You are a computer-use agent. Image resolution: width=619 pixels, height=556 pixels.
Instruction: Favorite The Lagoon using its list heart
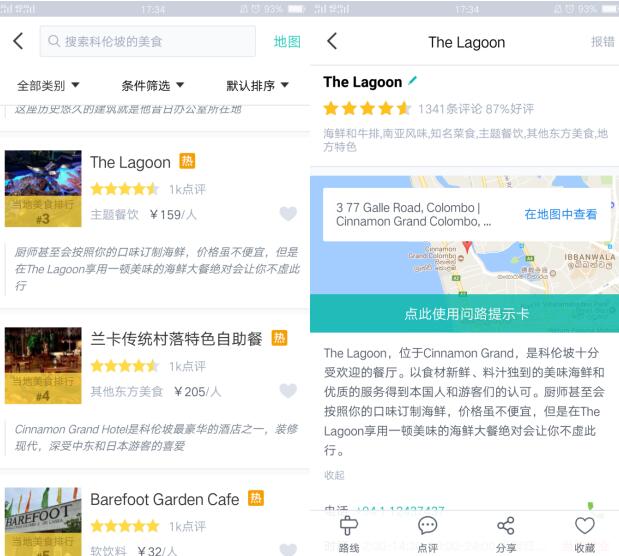click(x=288, y=214)
